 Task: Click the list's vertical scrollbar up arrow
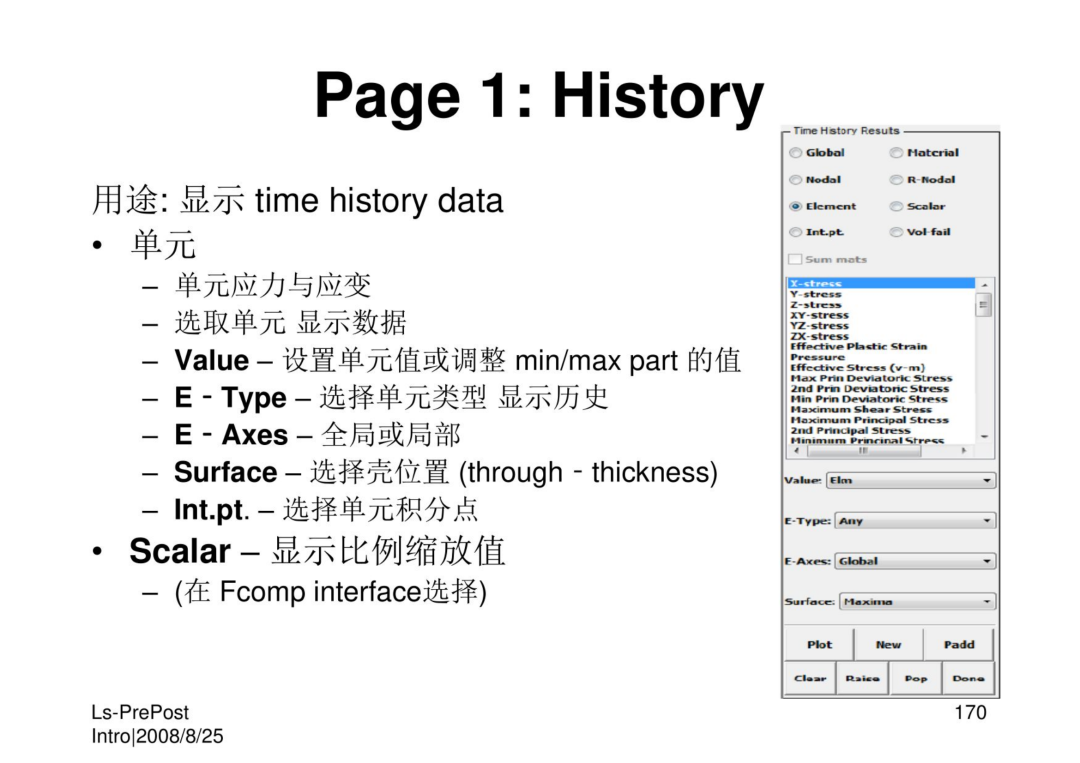(984, 284)
